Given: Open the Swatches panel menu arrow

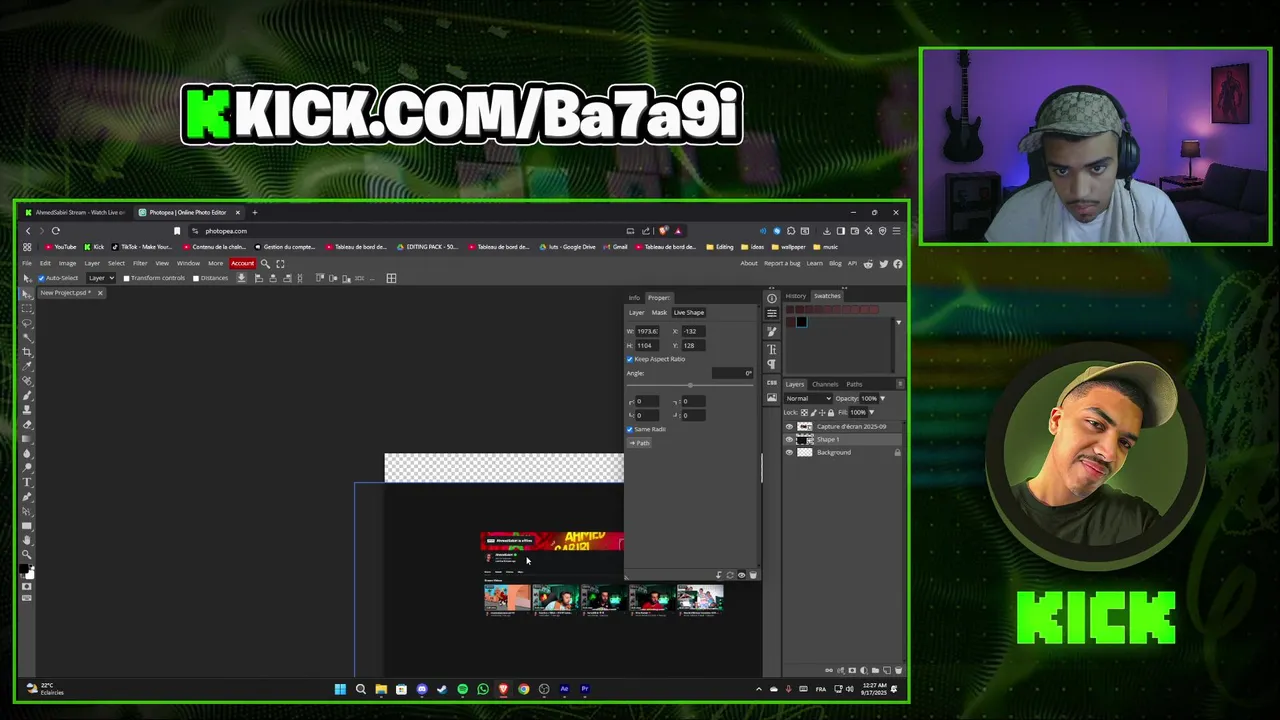Looking at the screenshot, I should [x=898, y=322].
